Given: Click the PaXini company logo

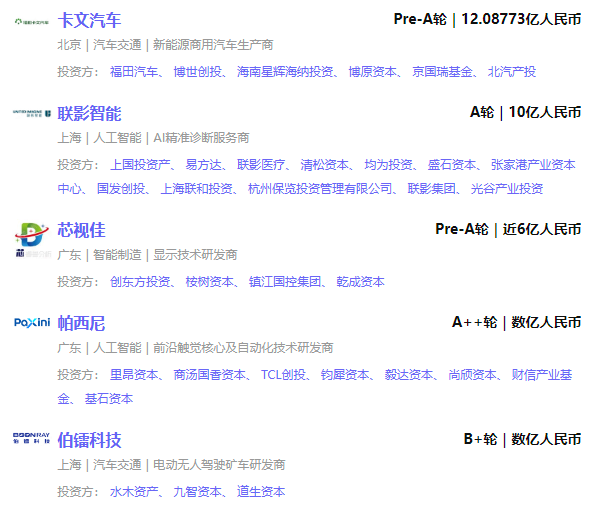Looking at the screenshot, I should coord(32,322).
